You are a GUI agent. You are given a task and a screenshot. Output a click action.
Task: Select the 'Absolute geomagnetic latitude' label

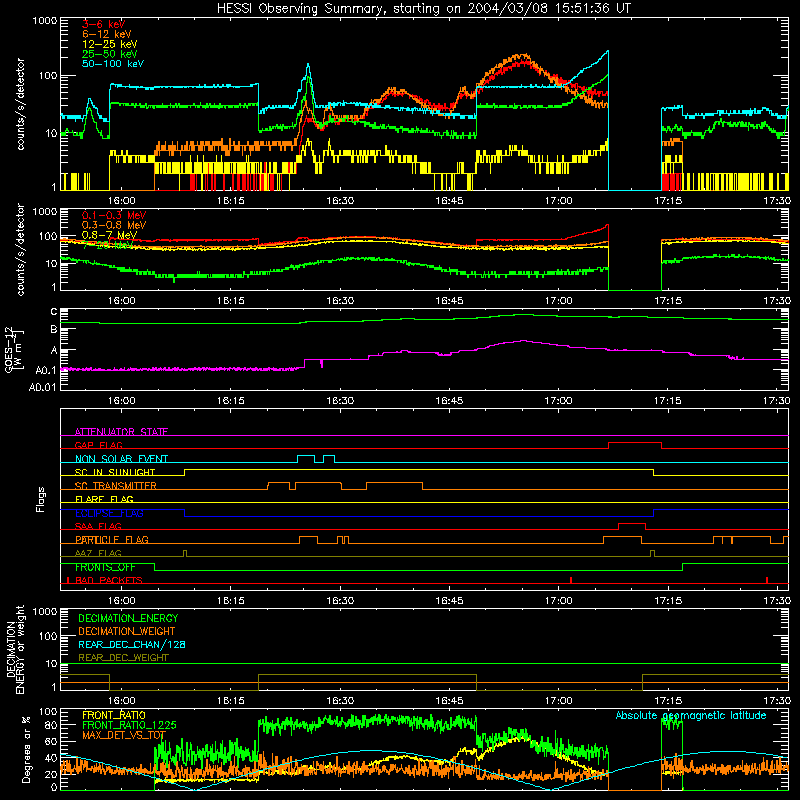click(x=691, y=715)
